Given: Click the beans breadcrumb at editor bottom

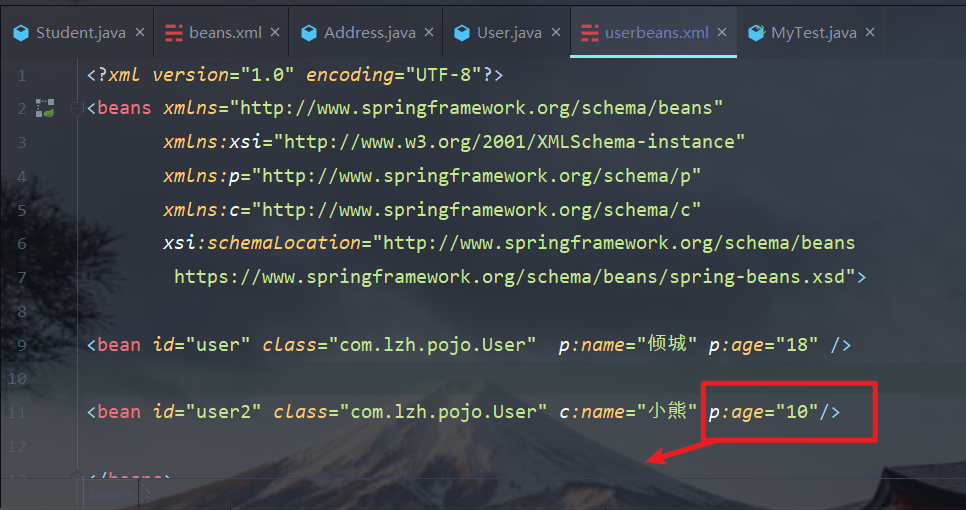Looking at the screenshot, I should (x=111, y=494).
